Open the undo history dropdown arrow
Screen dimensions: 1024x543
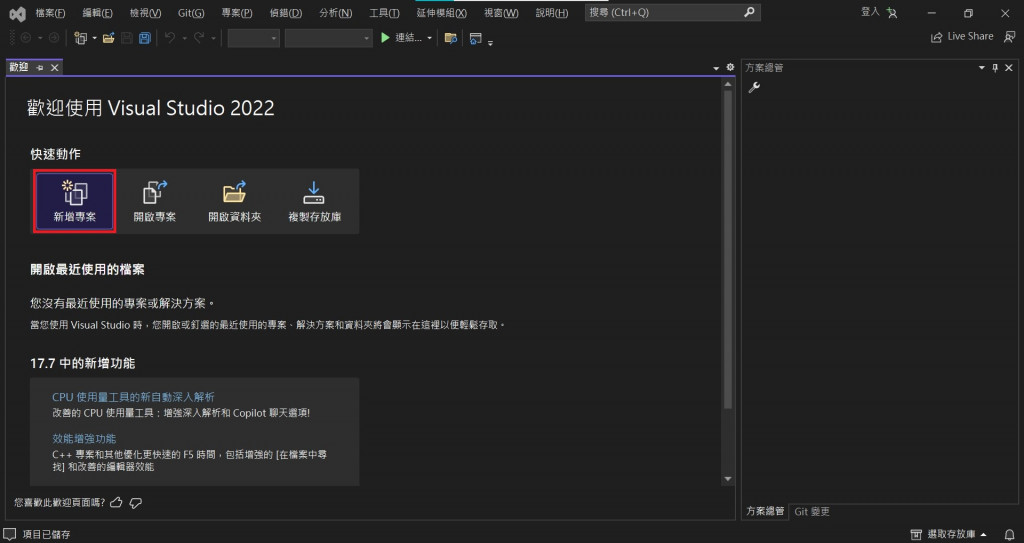pyautogui.click(x=184, y=39)
